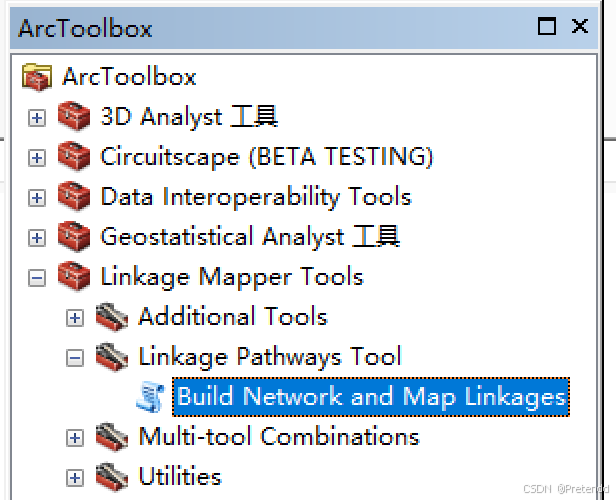Click the Additional Tools toolset icon
Image resolution: width=616 pixels, height=500 pixels.
coord(112,317)
